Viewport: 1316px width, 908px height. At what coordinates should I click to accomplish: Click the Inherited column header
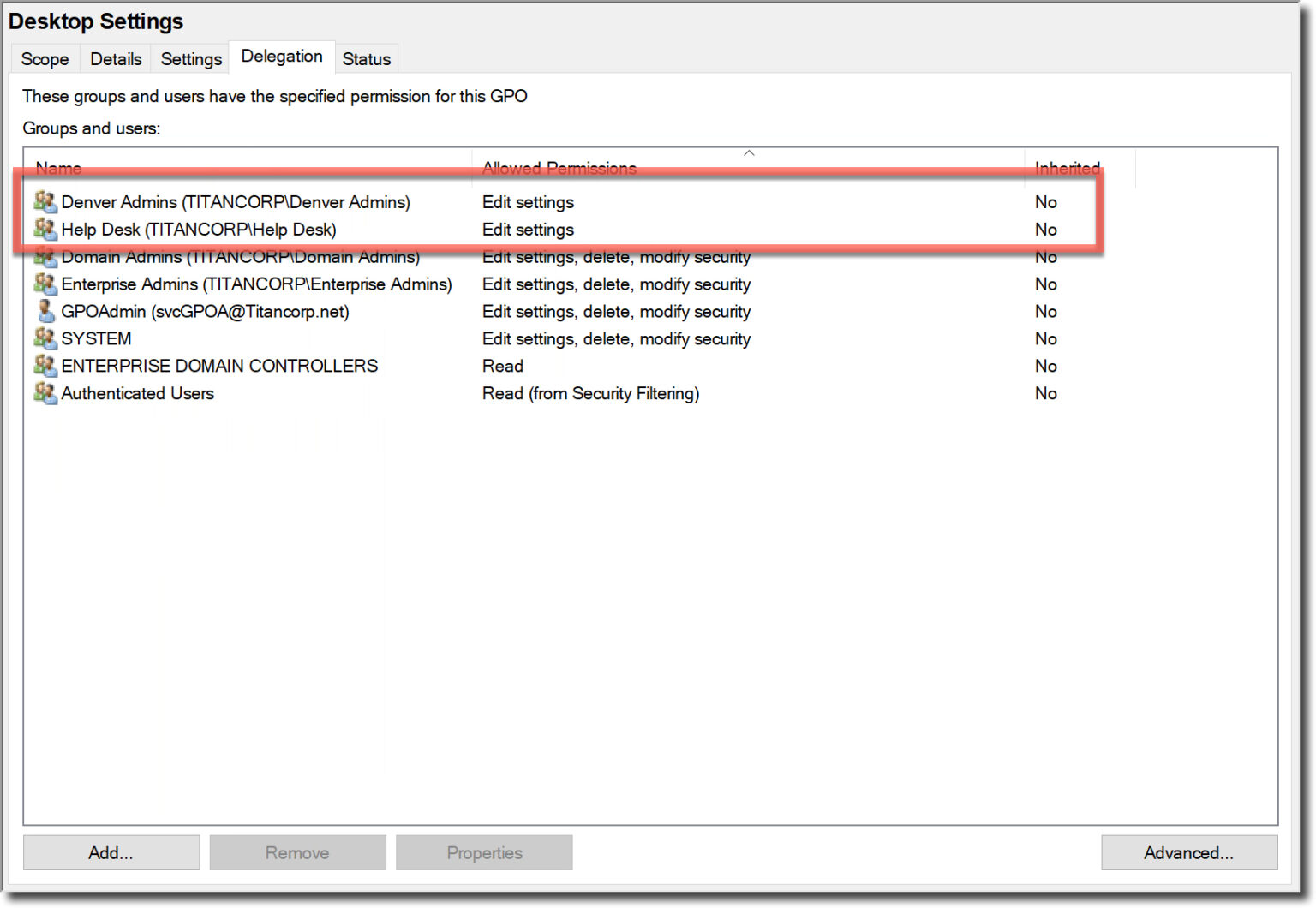click(x=1066, y=168)
